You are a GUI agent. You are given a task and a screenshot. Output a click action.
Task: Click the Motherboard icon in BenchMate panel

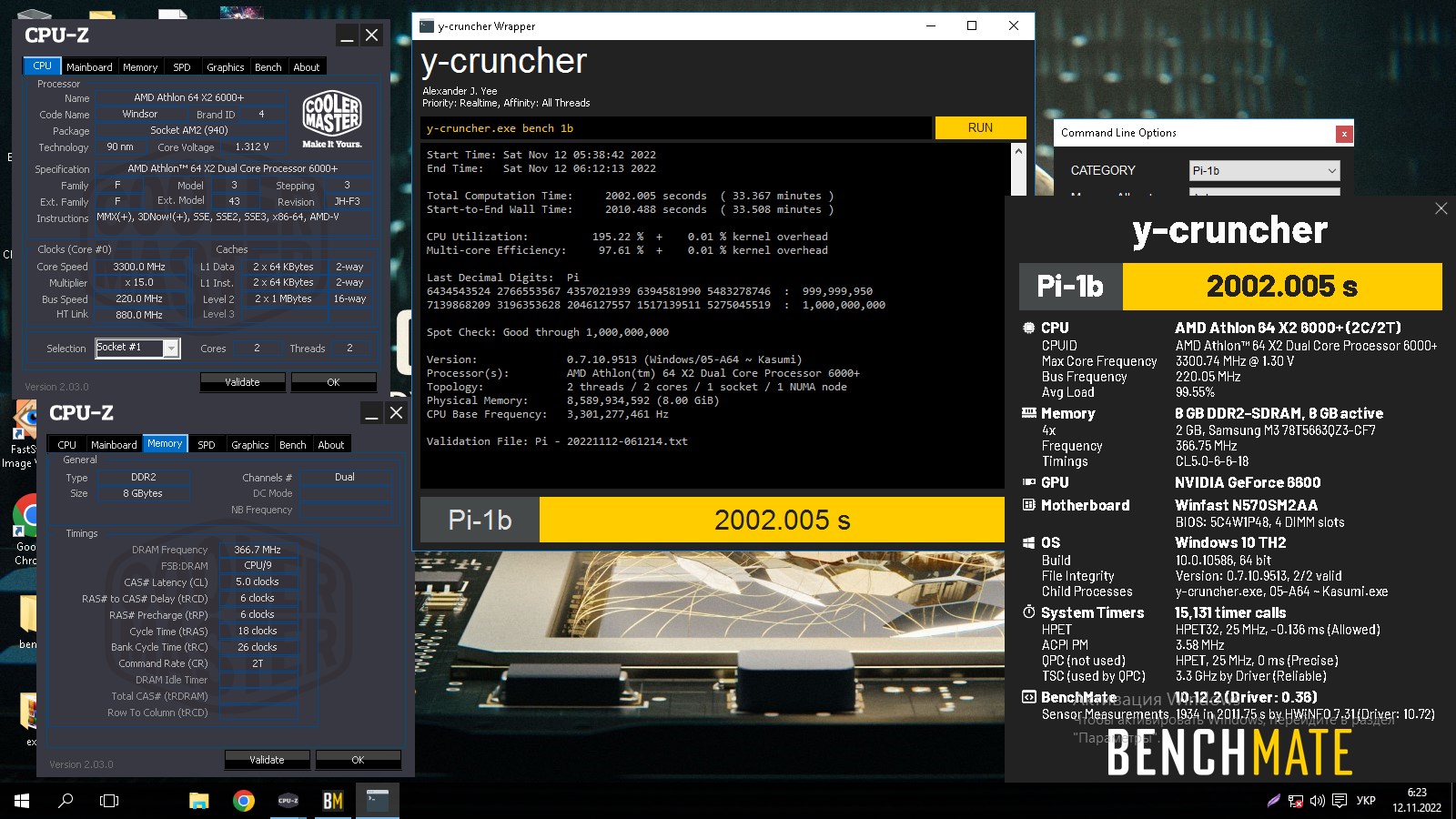click(1028, 505)
